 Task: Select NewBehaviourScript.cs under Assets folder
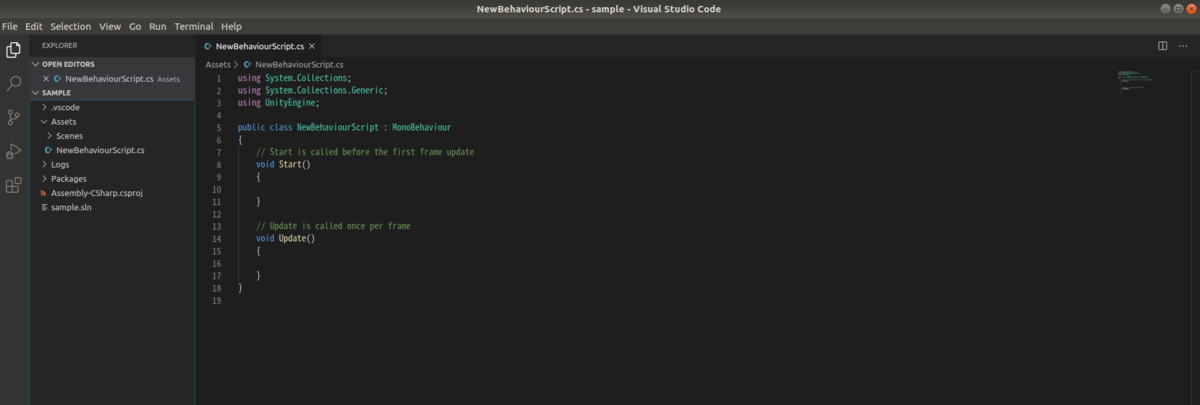[x=100, y=150]
